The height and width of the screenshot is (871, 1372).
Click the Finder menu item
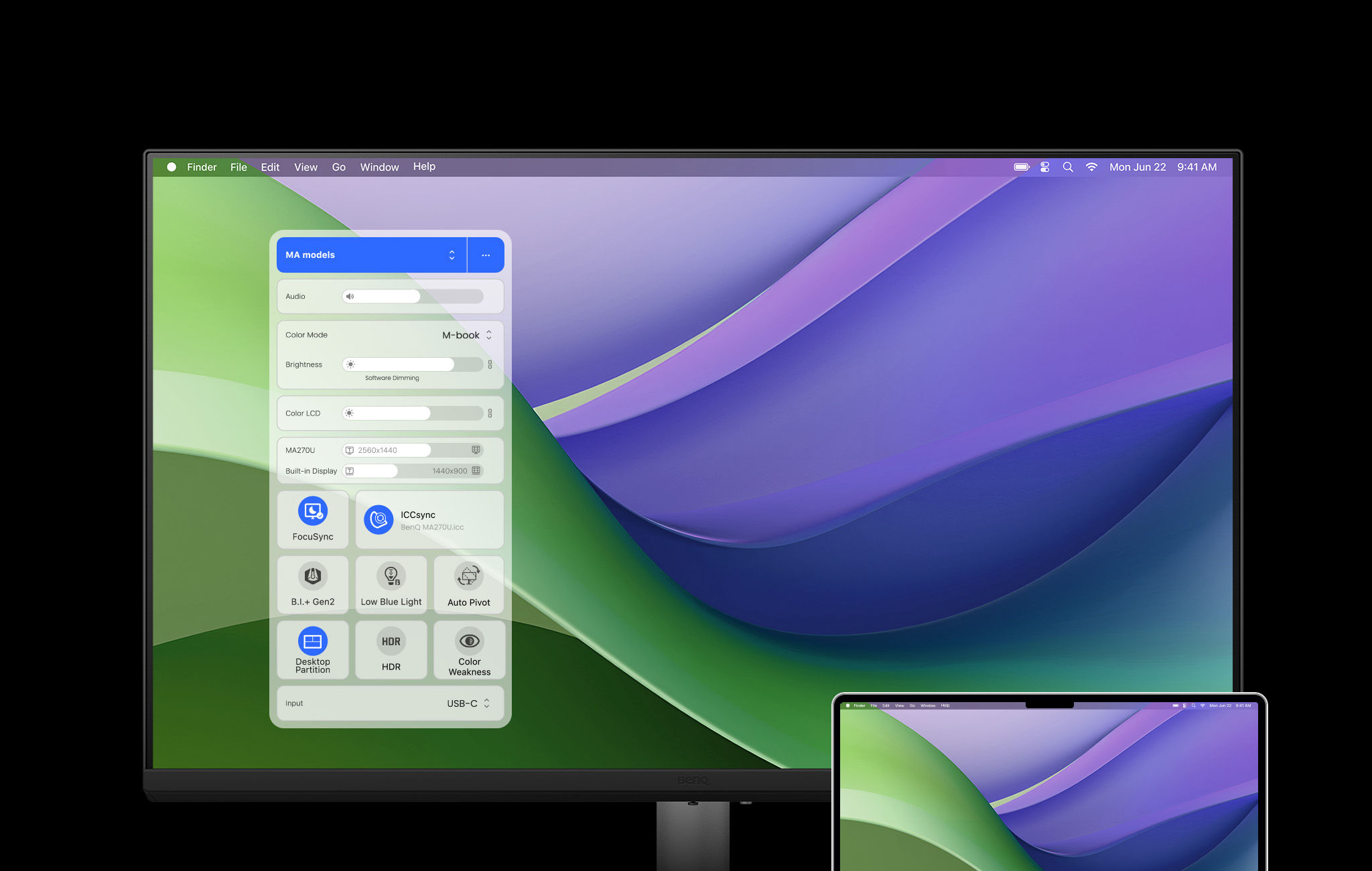[201, 166]
